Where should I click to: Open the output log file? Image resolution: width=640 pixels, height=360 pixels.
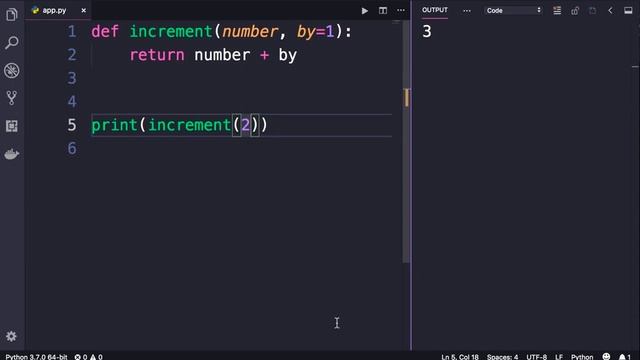592,11
